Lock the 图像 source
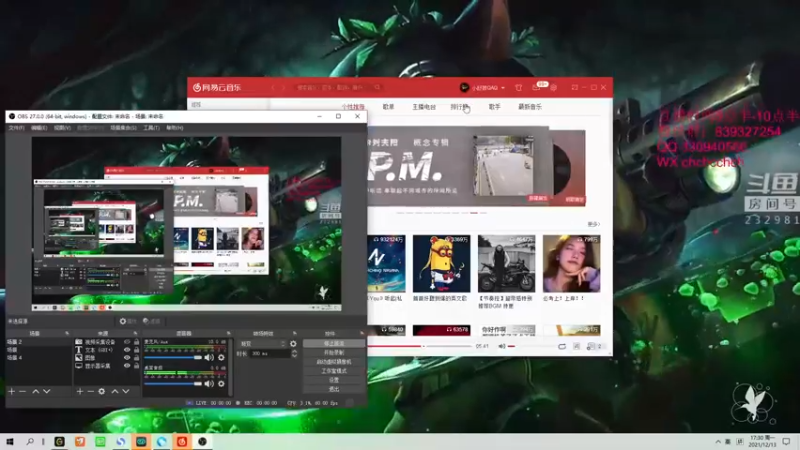The width and height of the screenshot is (800, 450). coord(136,358)
